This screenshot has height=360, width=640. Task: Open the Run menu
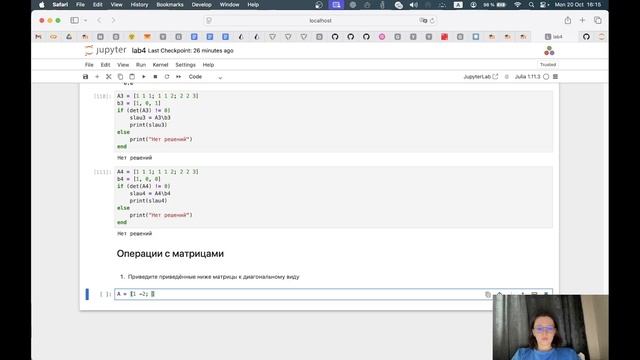pyautogui.click(x=141, y=65)
